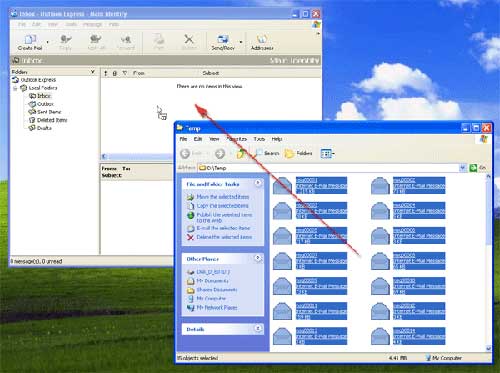Click Delete the selected items link
The height and width of the screenshot is (373, 500).
[224, 237]
